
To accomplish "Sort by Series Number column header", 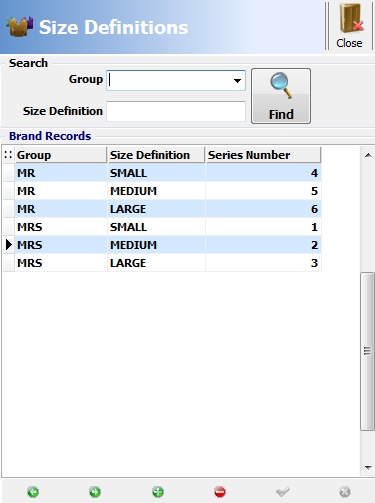I will (263, 155).
